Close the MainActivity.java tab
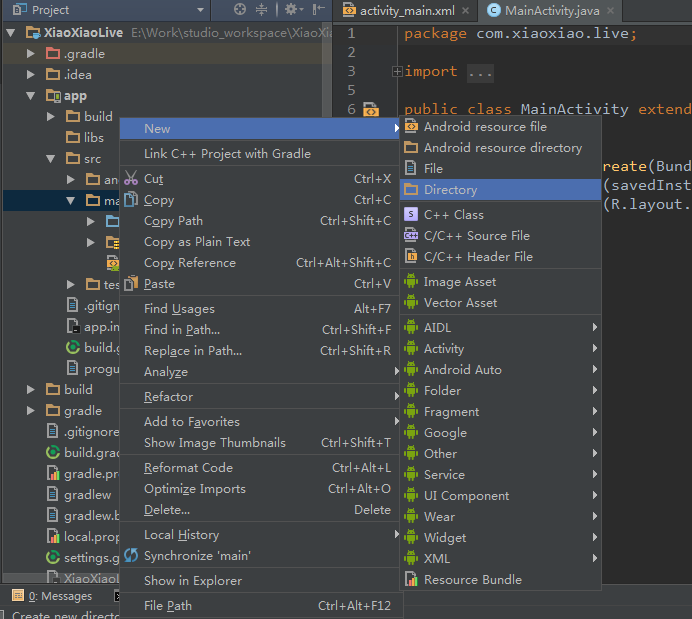The width and height of the screenshot is (692, 619). pyautogui.click(x=610, y=11)
